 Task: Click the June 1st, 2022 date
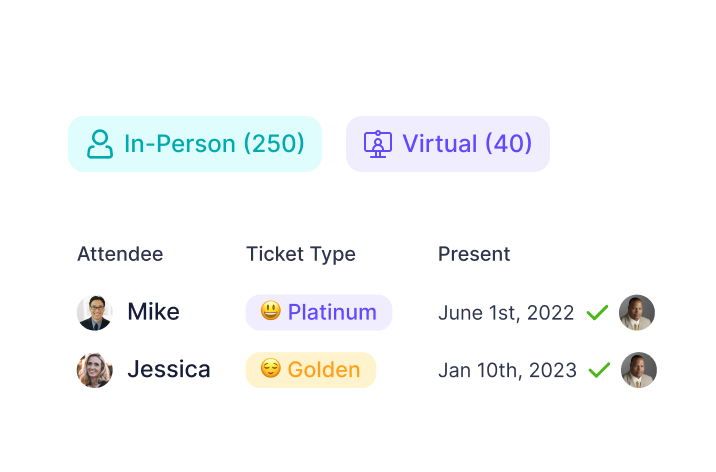pos(506,313)
